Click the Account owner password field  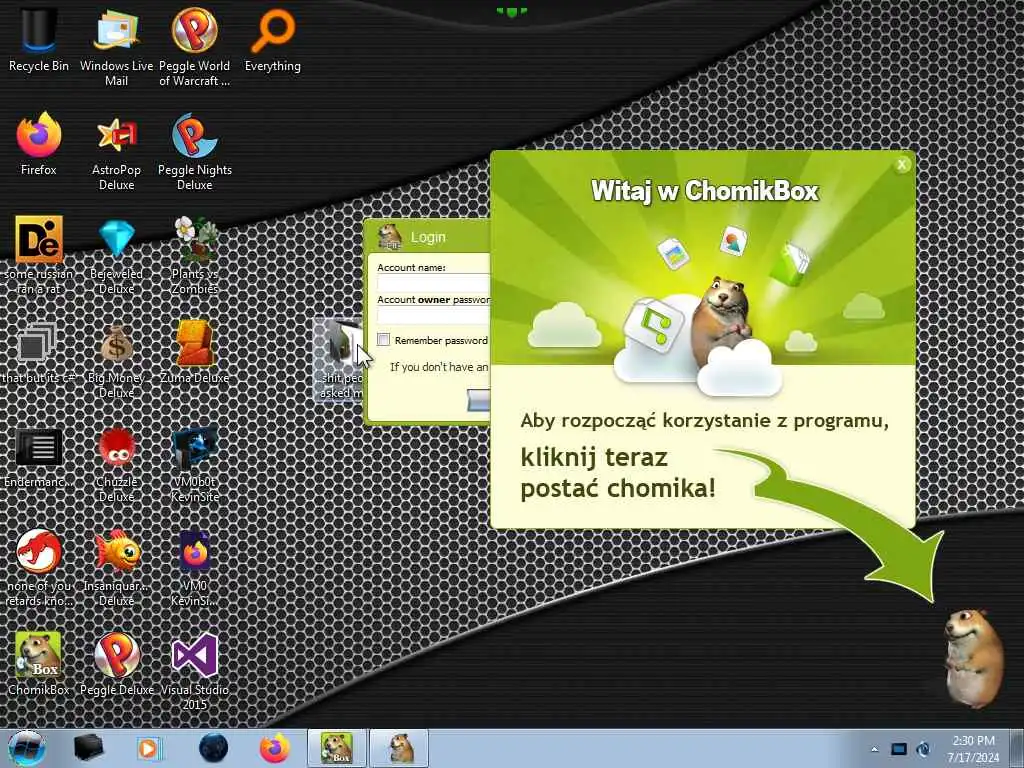tap(434, 315)
